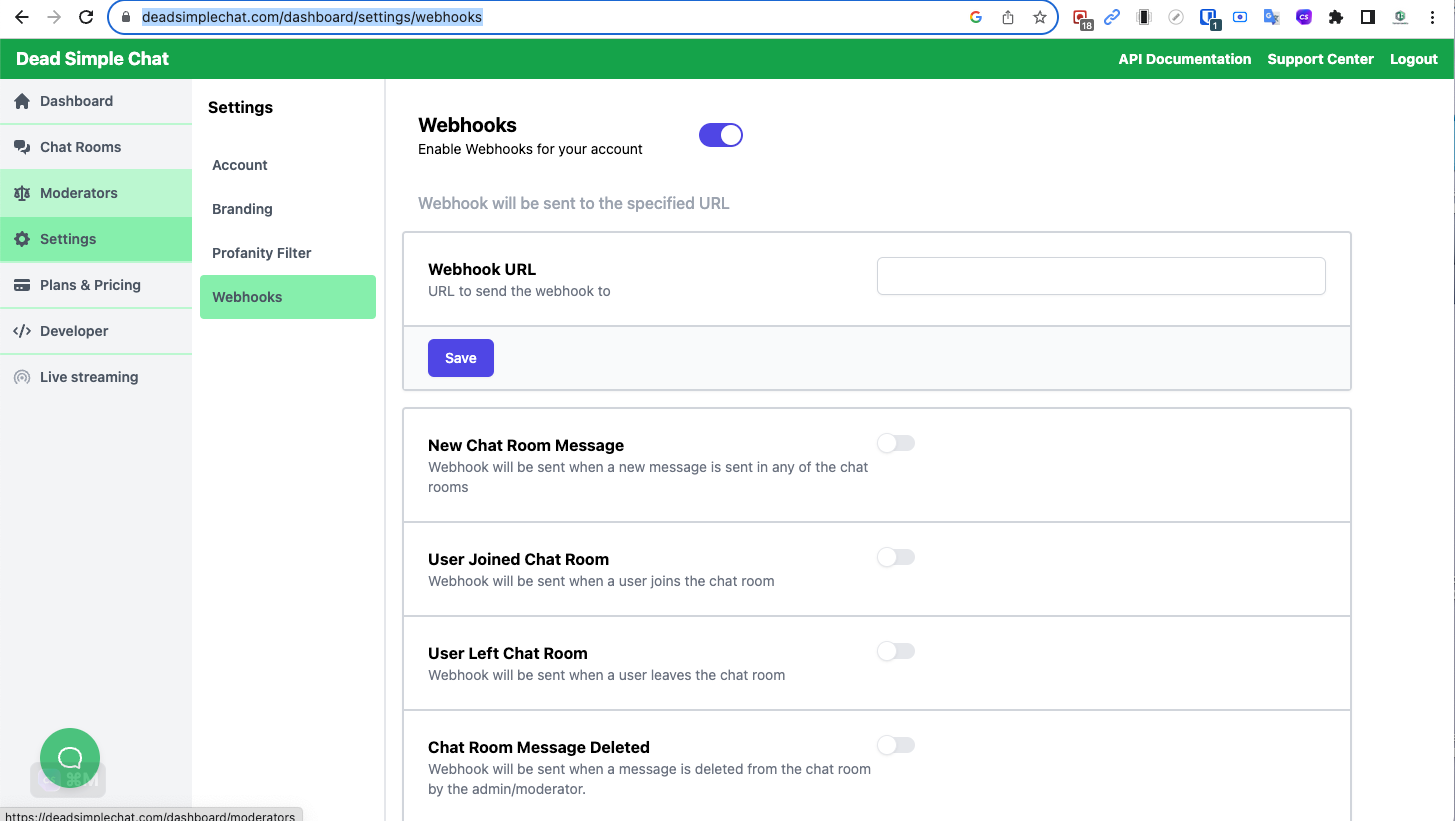This screenshot has height=821, width=1455.
Task: Switch to the Branding settings section
Action: pyautogui.click(x=242, y=209)
